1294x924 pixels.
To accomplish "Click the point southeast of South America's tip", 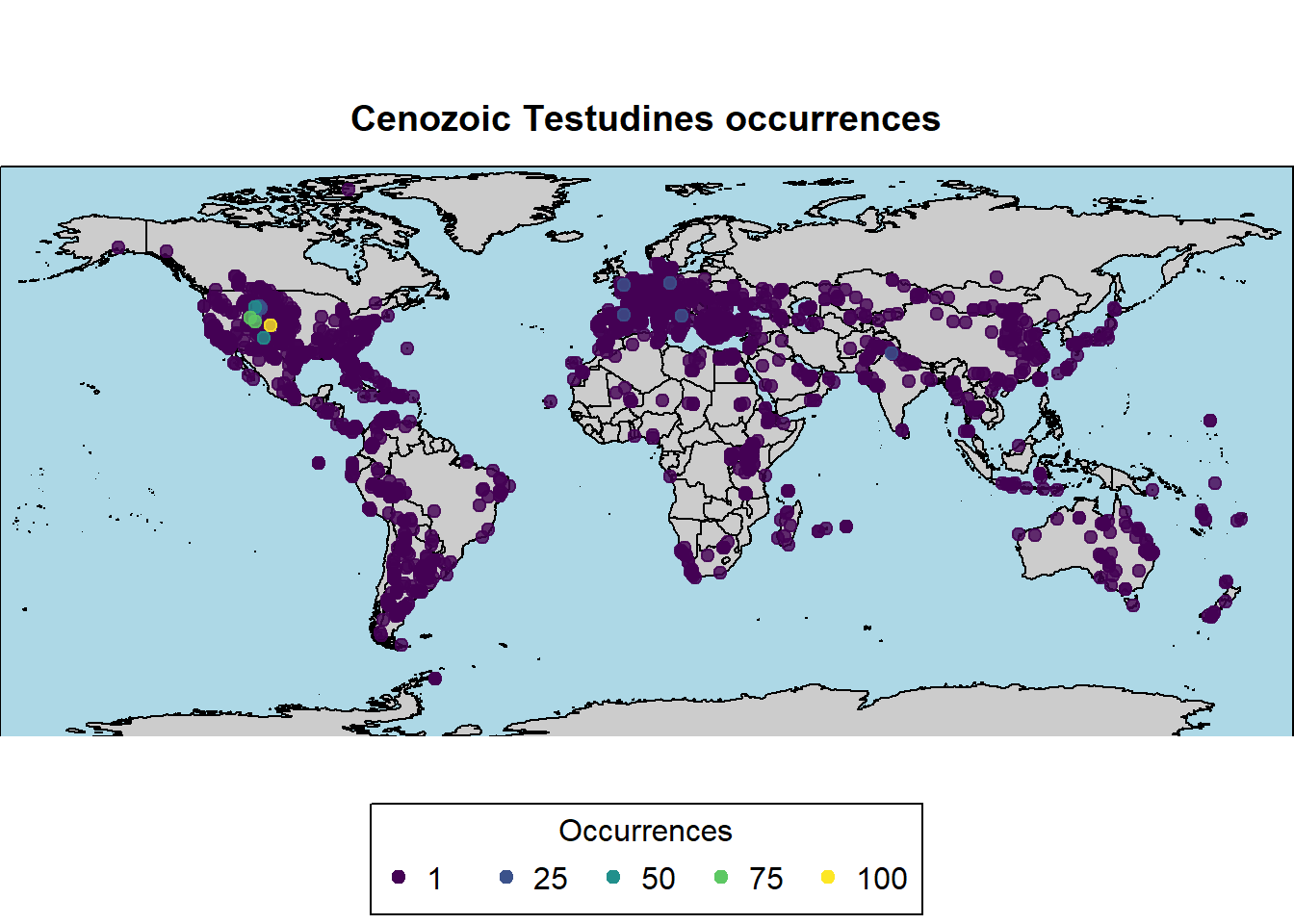I will 434,679.
